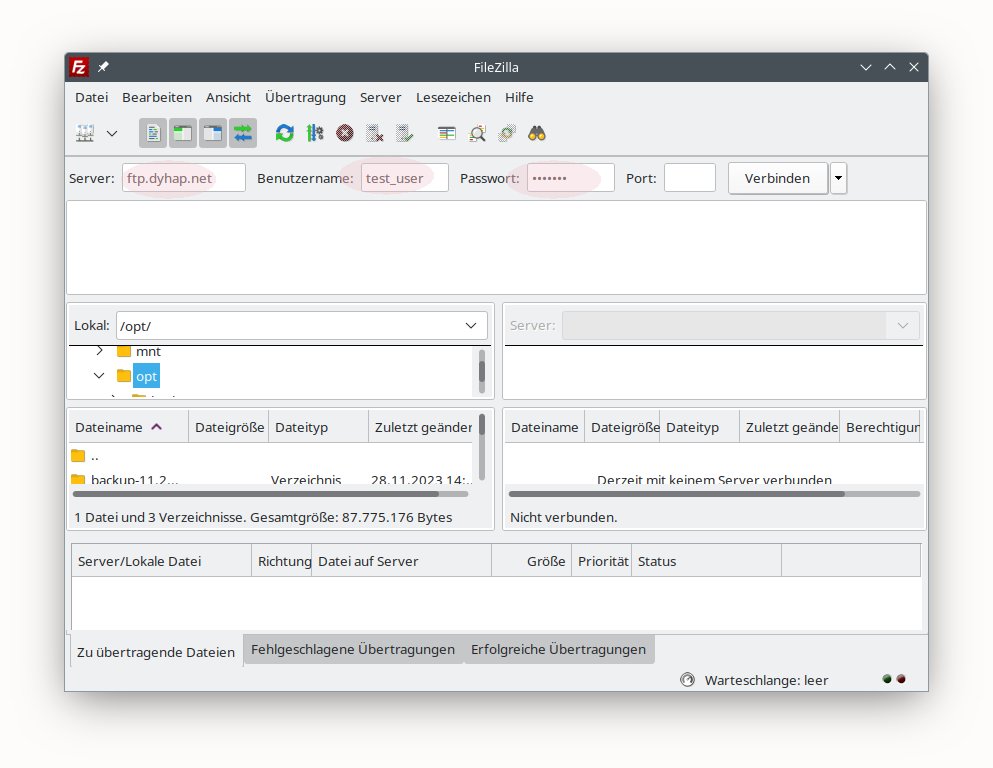
Task: Click the binoculars file search icon
Action: 537,133
